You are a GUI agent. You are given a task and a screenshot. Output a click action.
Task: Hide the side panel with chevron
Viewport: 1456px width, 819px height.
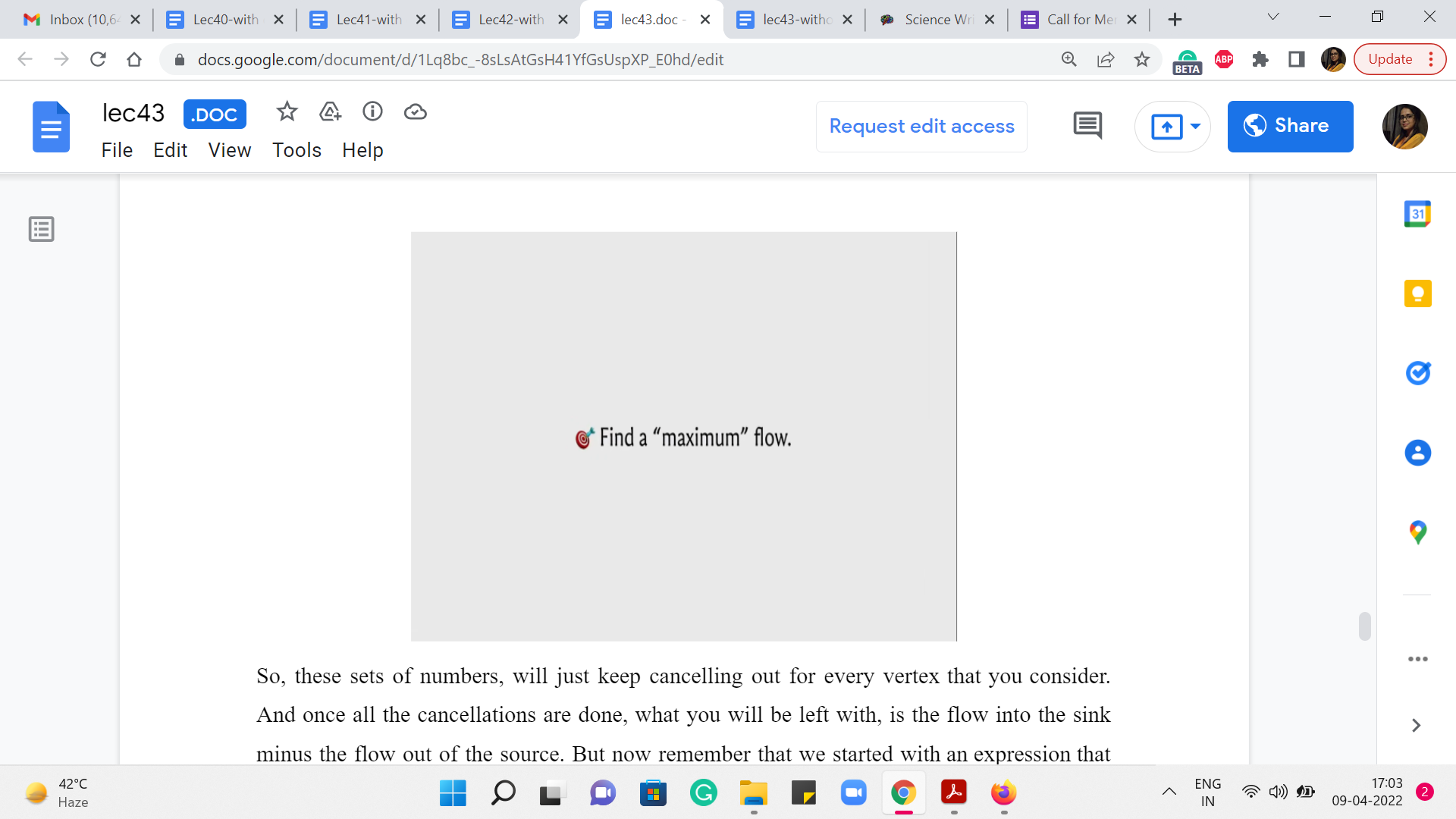tap(1416, 726)
